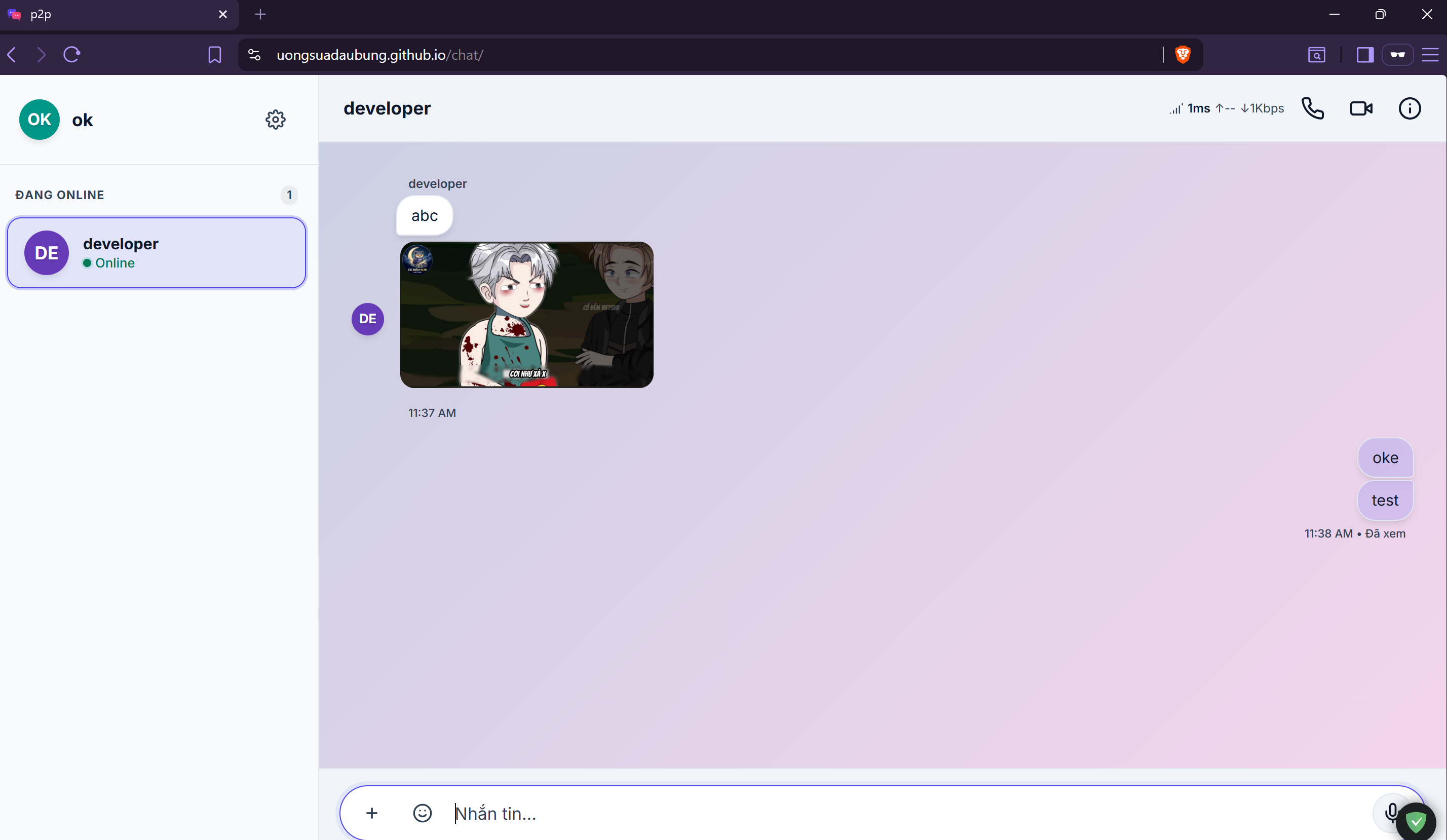The height and width of the screenshot is (840, 1447).
Task: Start a video call with developer
Action: [x=1361, y=108]
